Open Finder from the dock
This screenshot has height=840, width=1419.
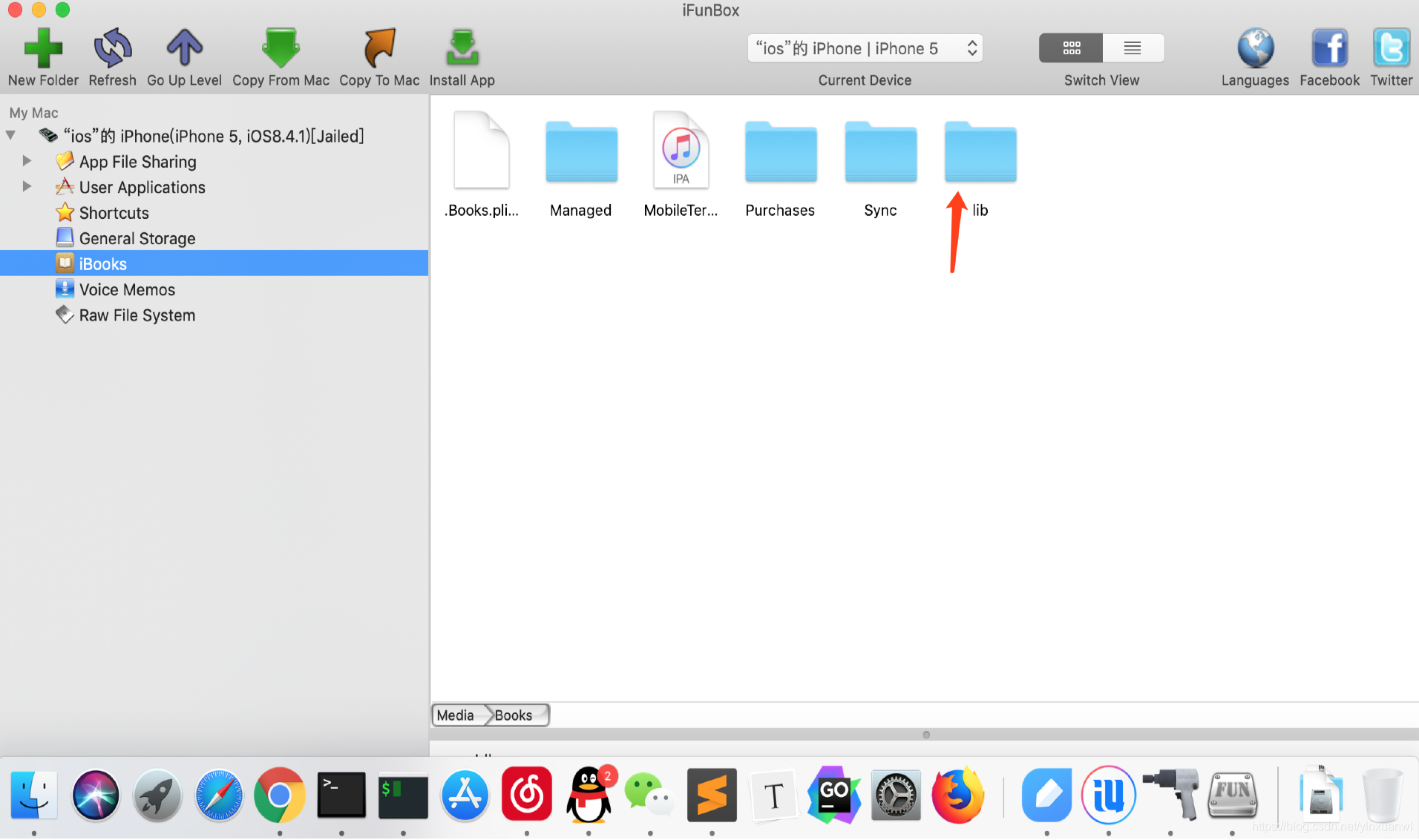pyautogui.click(x=34, y=795)
